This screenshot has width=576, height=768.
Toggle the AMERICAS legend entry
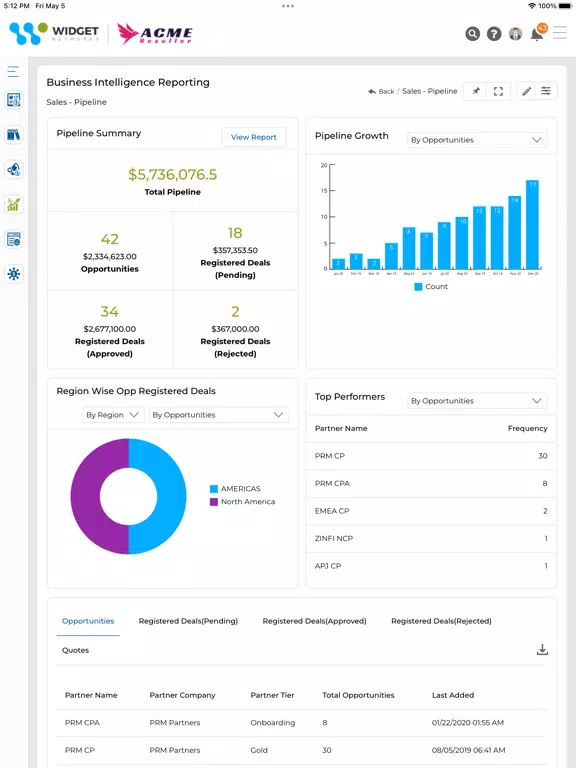coord(235,489)
